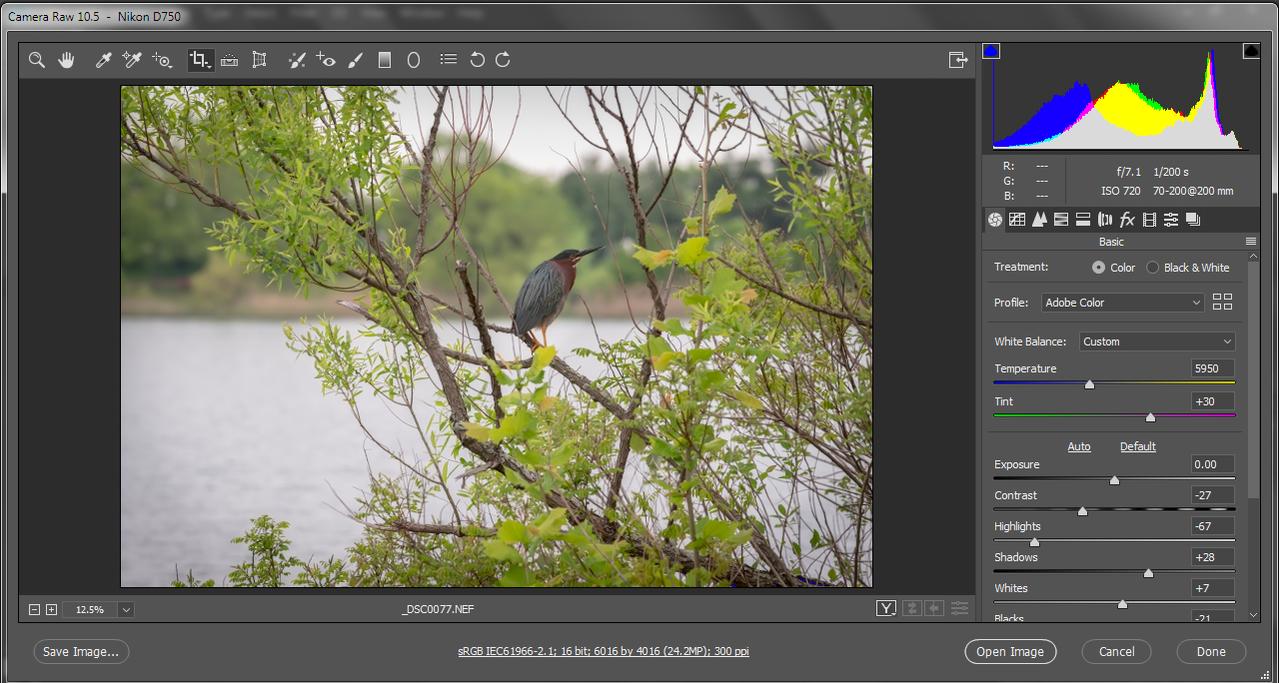1279x683 pixels.
Task: Open workflow options link for sRGB settings
Action: click(x=603, y=651)
